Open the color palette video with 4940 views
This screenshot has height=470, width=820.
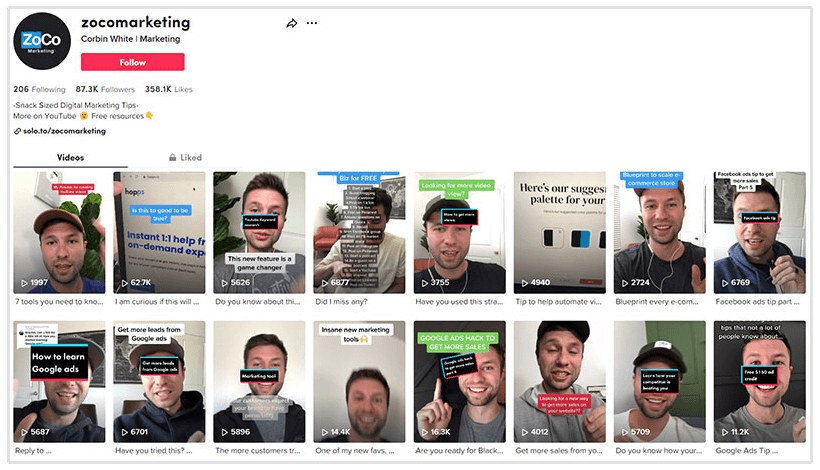coord(559,232)
